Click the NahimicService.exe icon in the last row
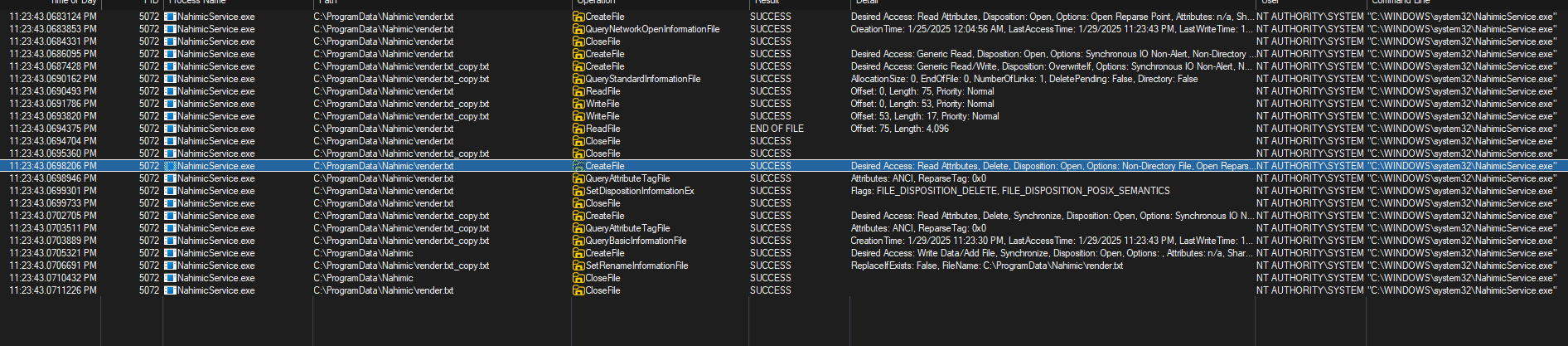 (171, 290)
